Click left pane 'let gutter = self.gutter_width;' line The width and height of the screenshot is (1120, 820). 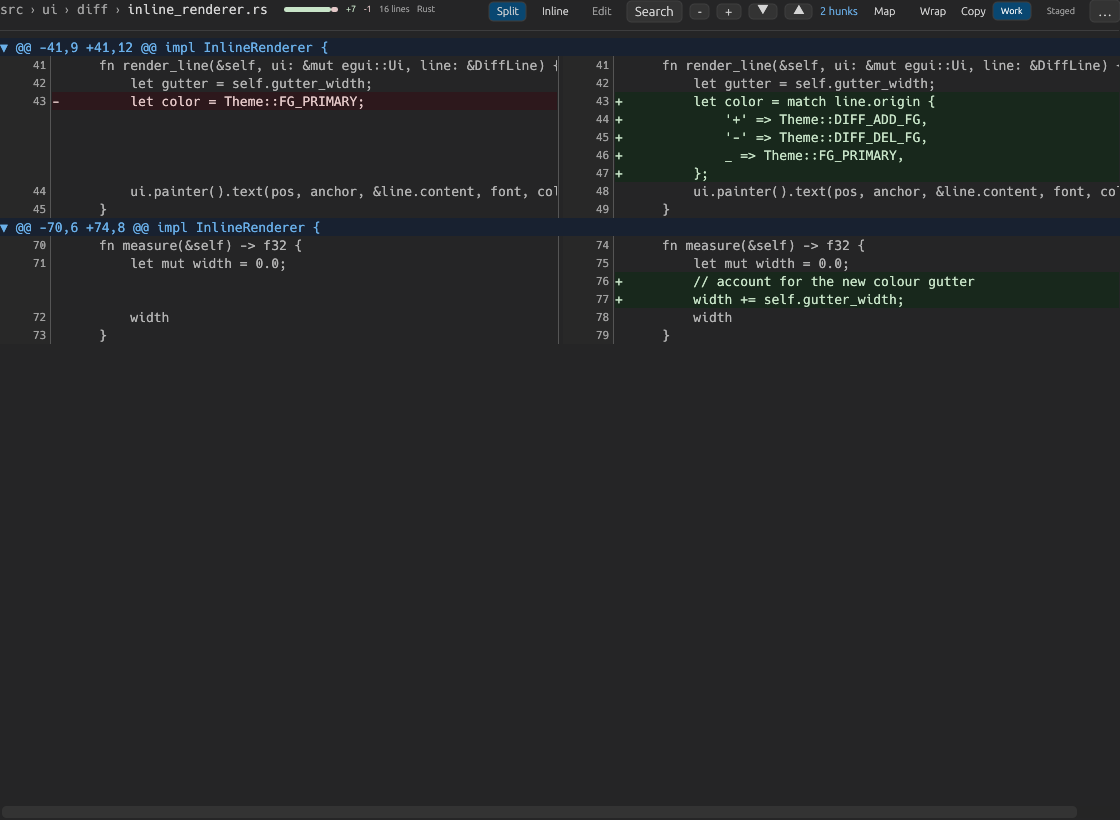[251, 84]
